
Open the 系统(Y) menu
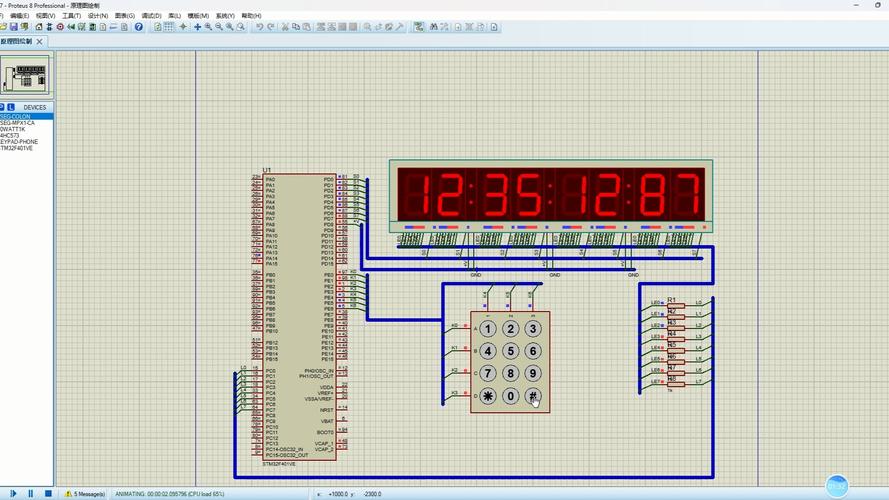coord(225,16)
